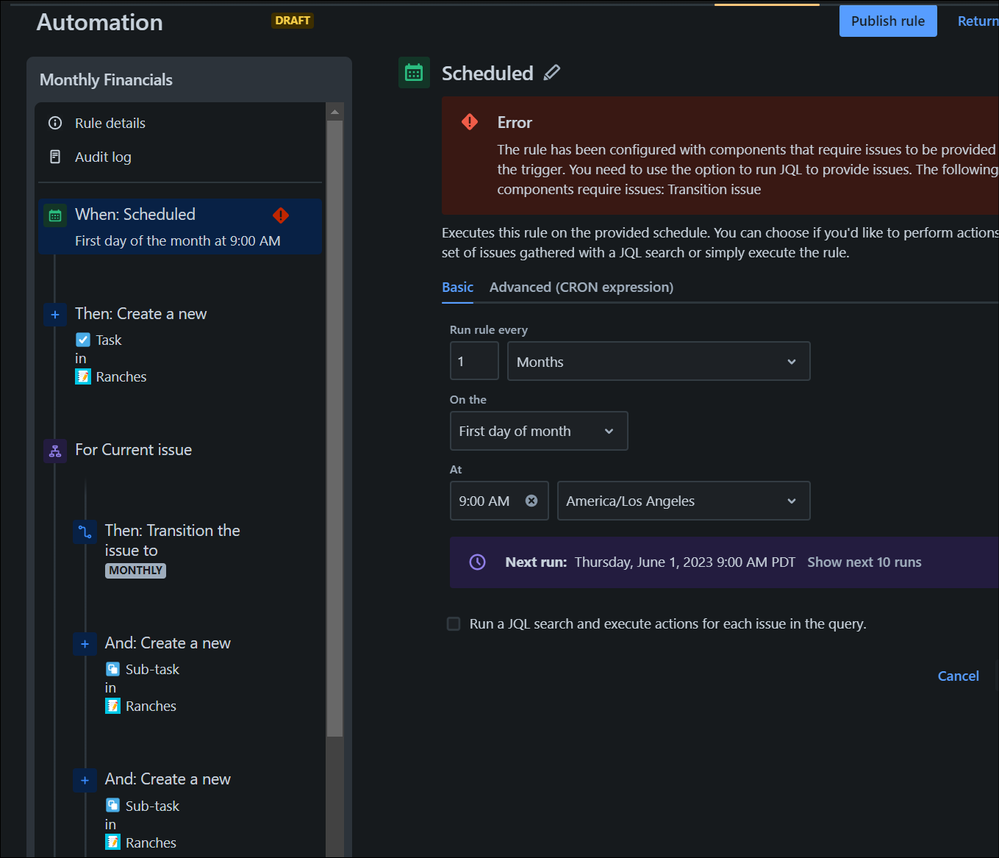Click the Task type checkbox icon
The height and width of the screenshot is (858, 999).
pyautogui.click(x=83, y=340)
